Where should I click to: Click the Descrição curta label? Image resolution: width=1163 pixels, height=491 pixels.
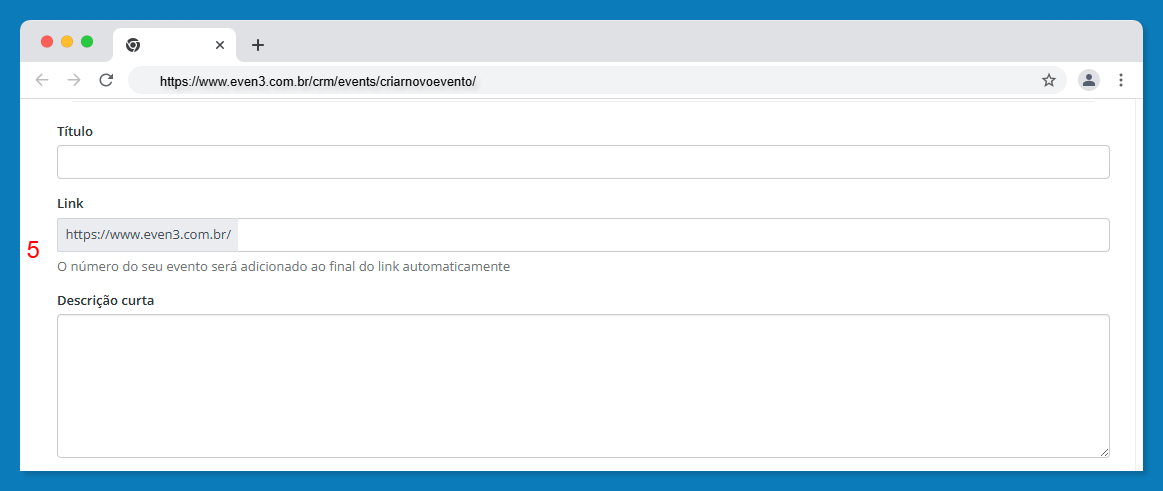tap(105, 300)
